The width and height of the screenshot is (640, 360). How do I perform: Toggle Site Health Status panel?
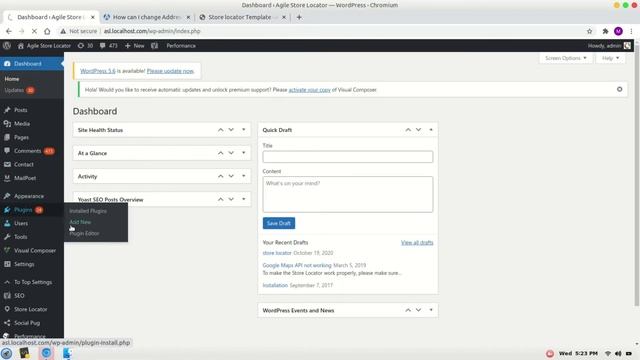pyautogui.click(x=244, y=130)
